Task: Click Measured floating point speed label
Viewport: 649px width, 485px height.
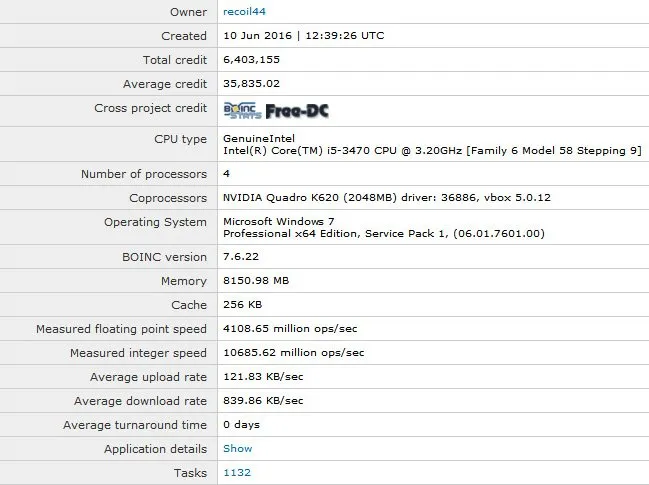Action: coord(121,329)
